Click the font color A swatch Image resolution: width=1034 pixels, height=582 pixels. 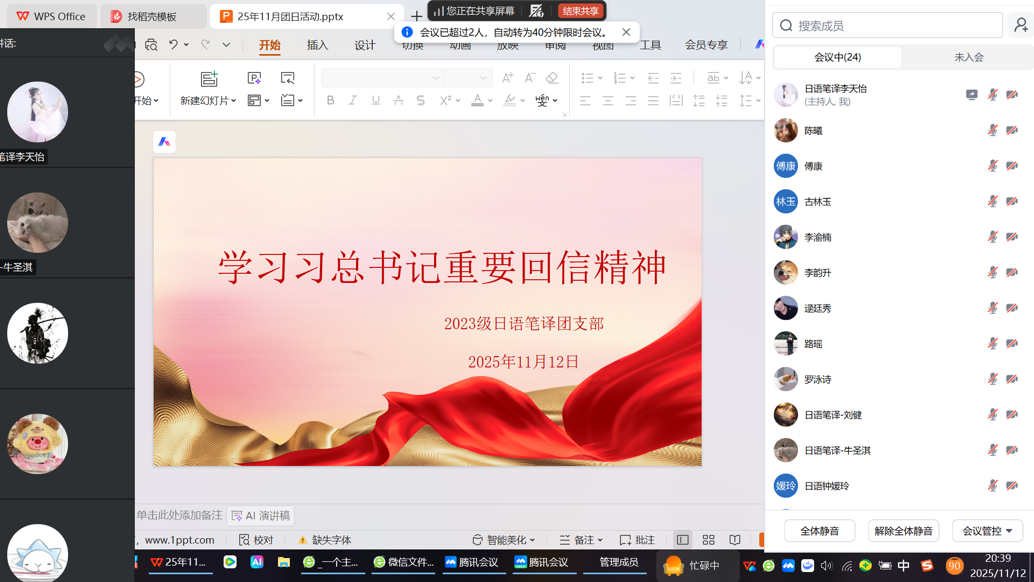pos(477,101)
